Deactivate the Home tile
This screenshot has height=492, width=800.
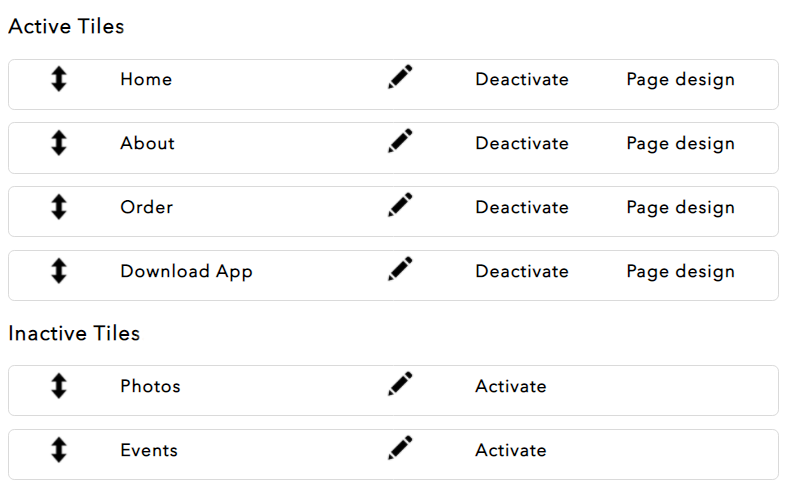522,79
